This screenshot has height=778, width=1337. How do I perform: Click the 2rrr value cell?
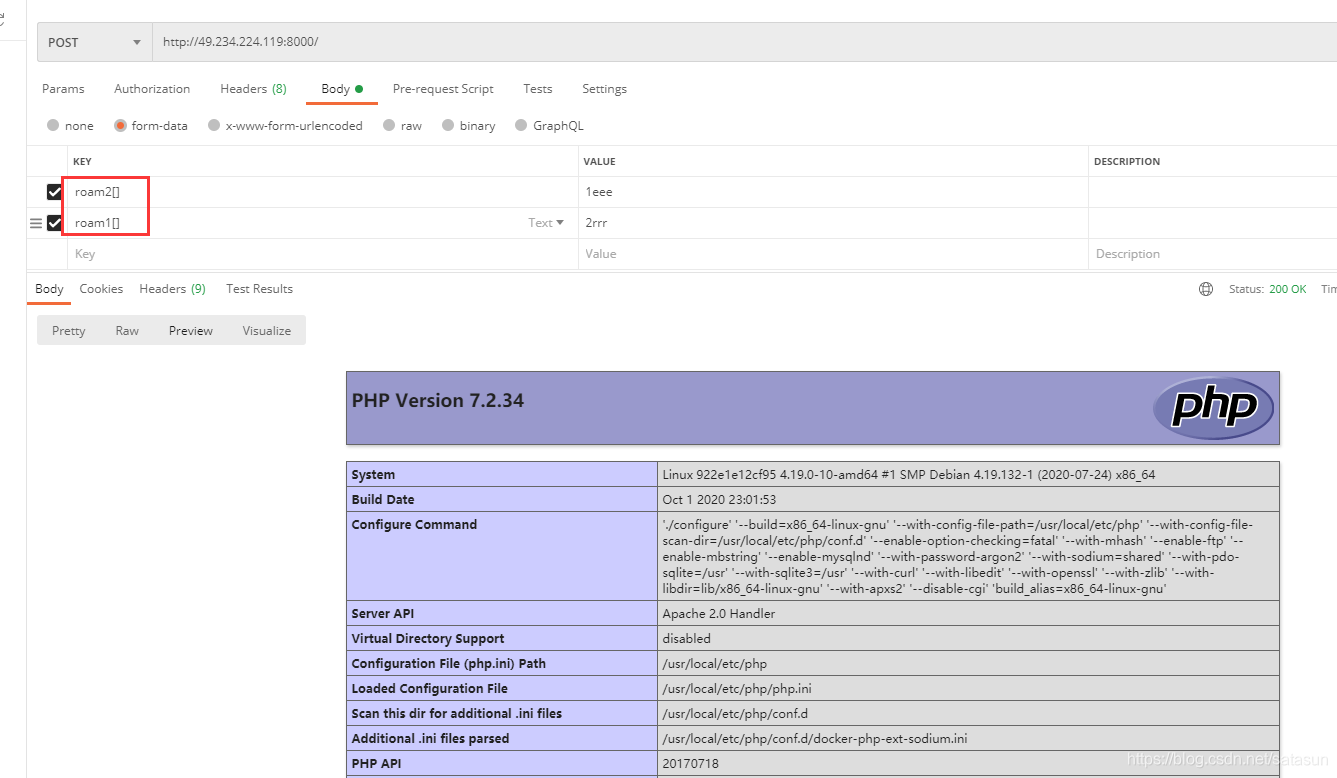(833, 223)
